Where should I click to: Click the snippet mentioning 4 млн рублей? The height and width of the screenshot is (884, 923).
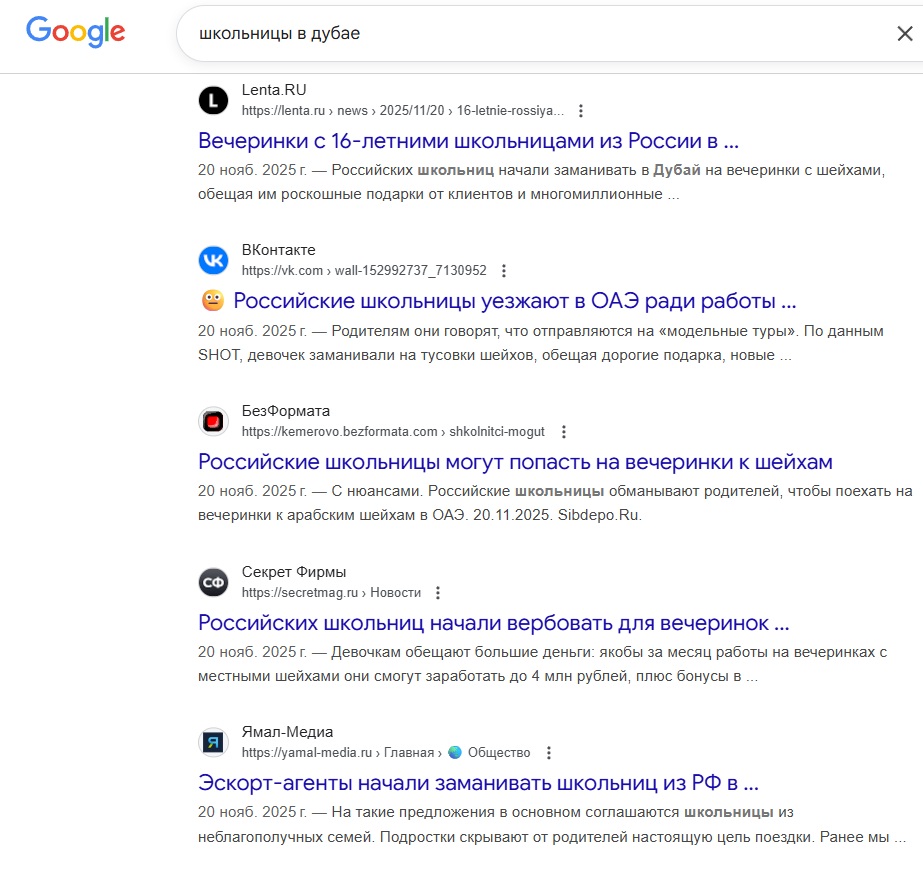coord(542,664)
